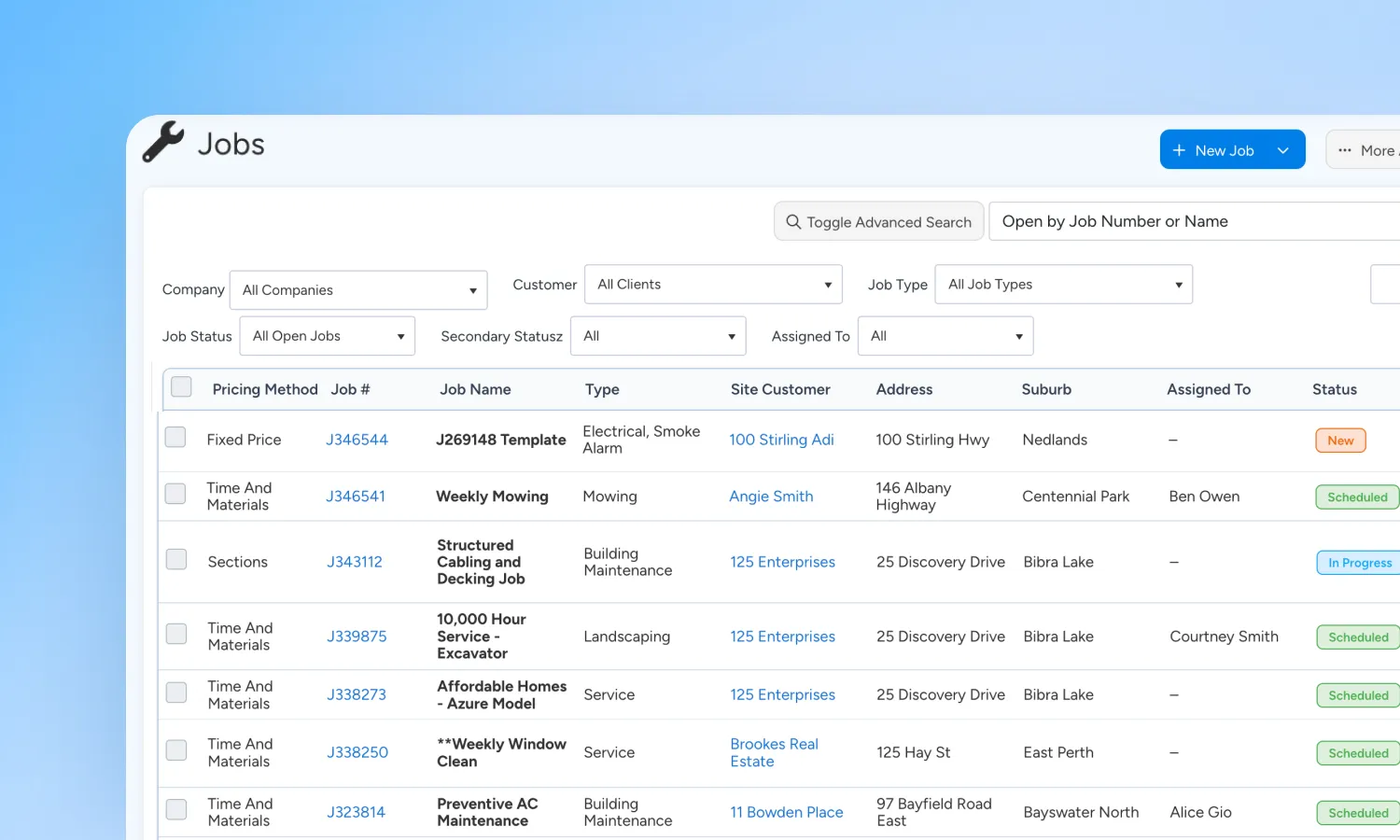The height and width of the screenshot is (840, 1400).
Task: Open the New Job chevron dropdown
Action: [x=1283, y=150]
